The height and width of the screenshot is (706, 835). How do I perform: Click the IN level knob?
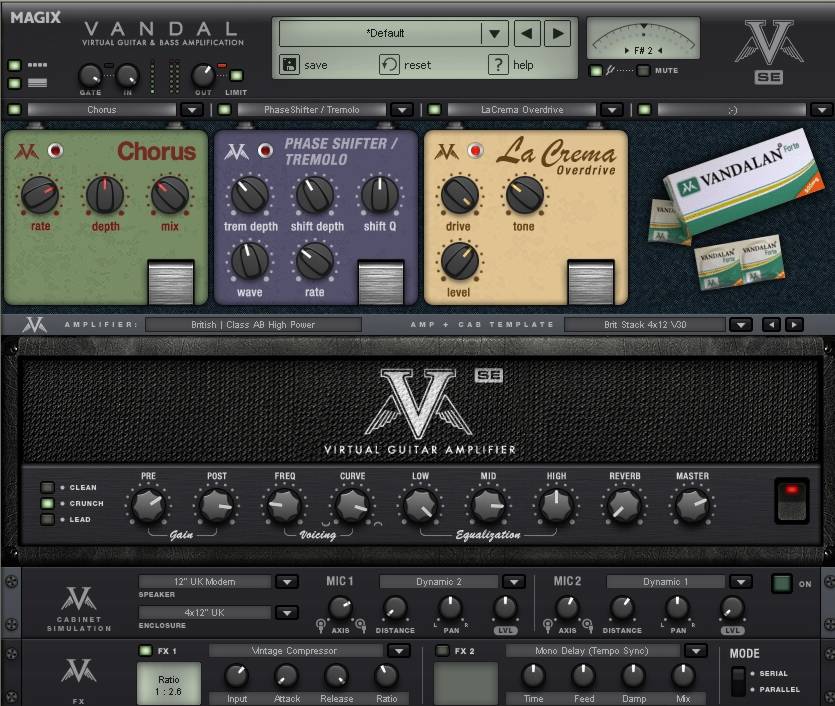127,76
